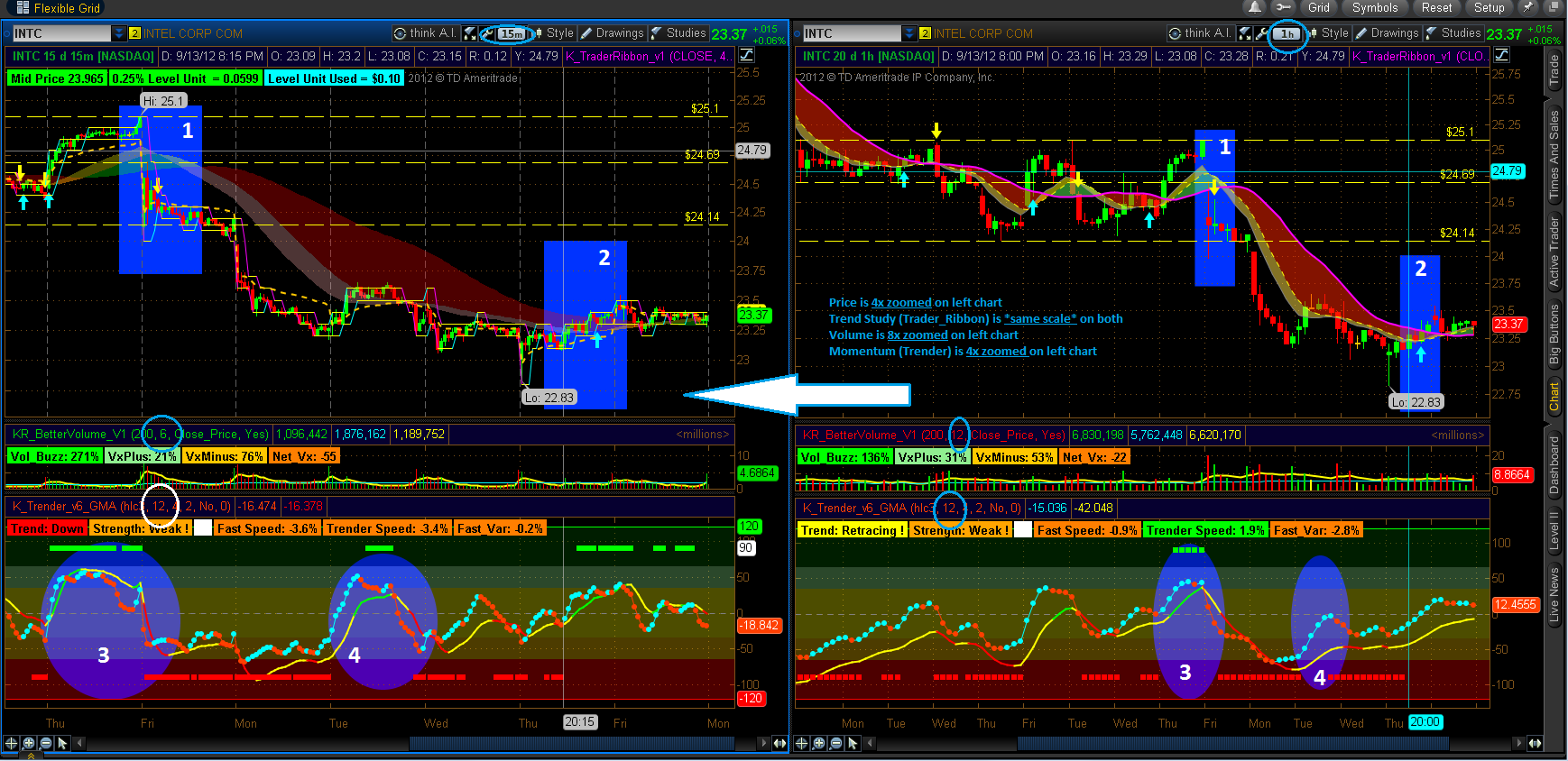
Task: Click the flask icon on left chart toolbar
Action: [x=470, y=33]
